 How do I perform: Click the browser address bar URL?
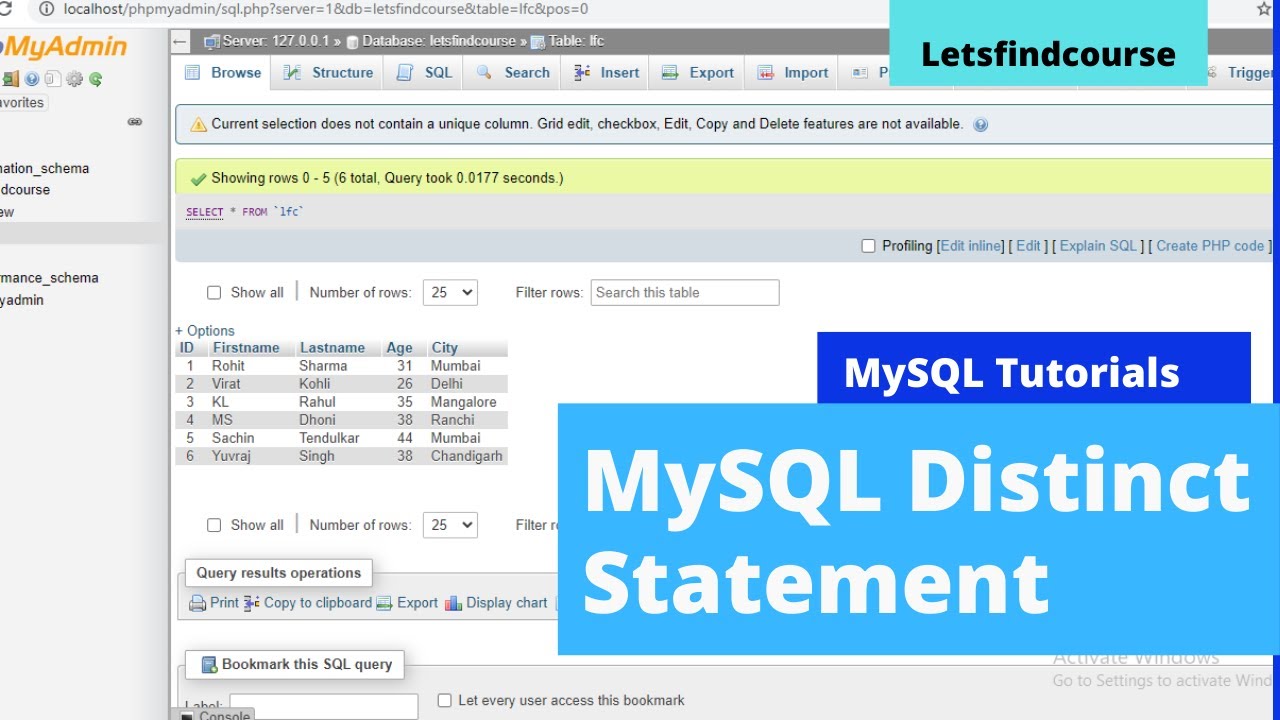(x=325, y=9)
